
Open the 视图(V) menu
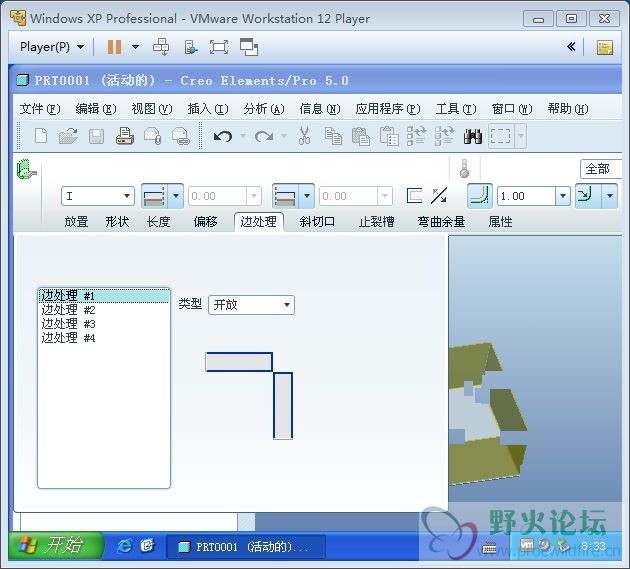152,109
